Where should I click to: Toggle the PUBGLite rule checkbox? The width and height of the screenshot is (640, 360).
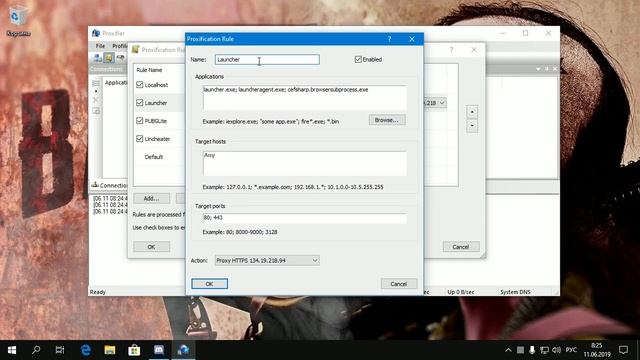coord(140,120)
